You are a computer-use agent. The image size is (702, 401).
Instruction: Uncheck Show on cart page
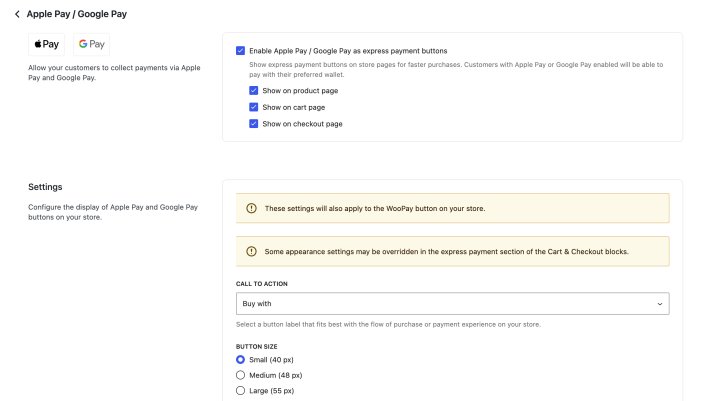tap(253, 107)
